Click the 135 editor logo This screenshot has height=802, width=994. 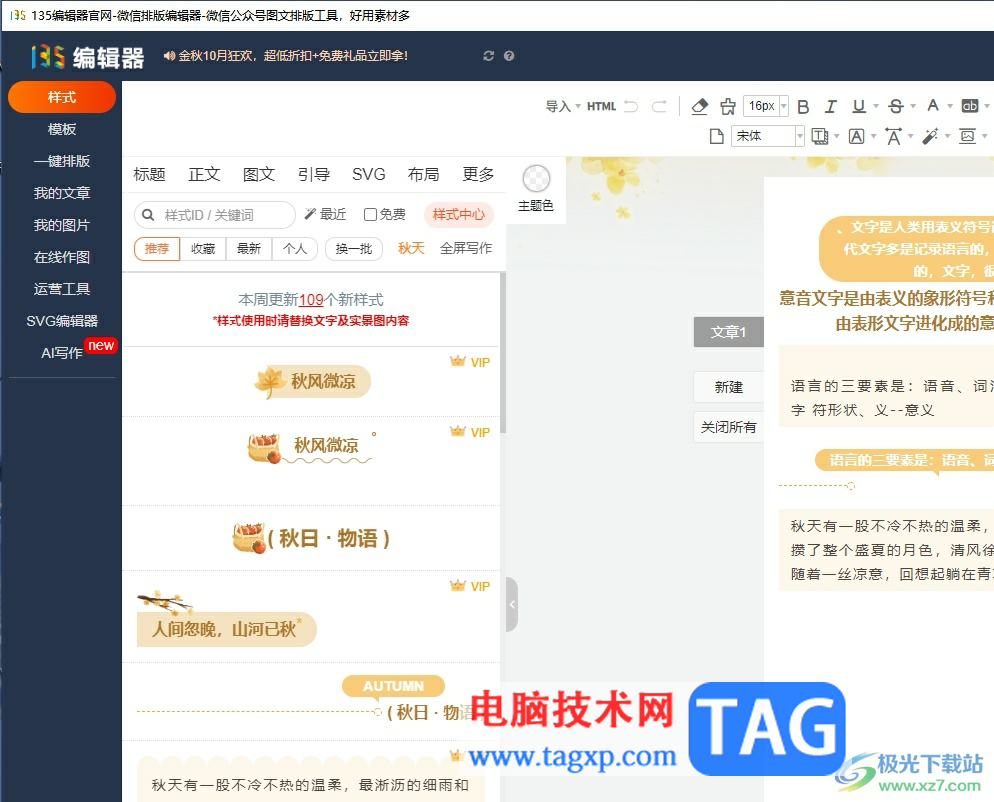pyautogui.click(x=87, y=57)
